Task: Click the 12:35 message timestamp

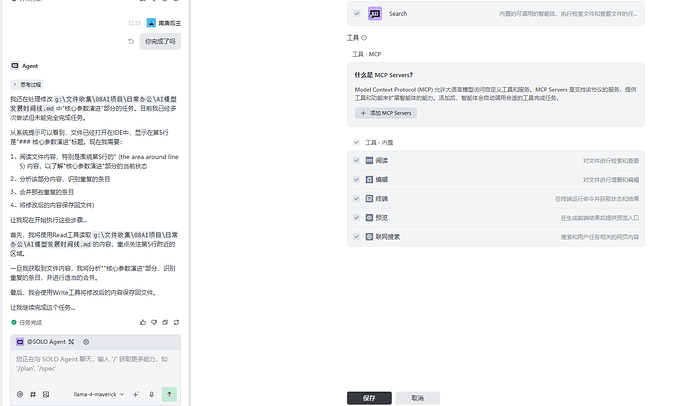Action: pyautogui.click(x=134, y=23)
